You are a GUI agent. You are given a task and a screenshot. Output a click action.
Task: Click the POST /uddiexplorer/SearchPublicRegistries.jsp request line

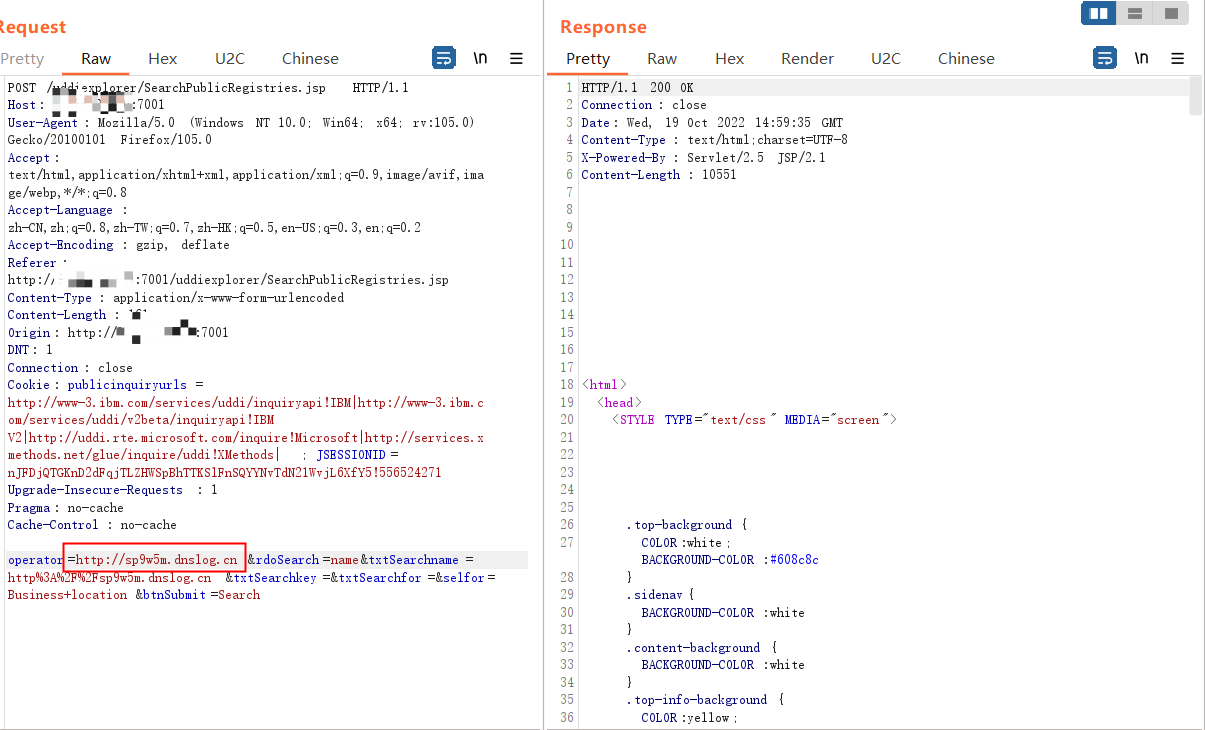point(208,88)
